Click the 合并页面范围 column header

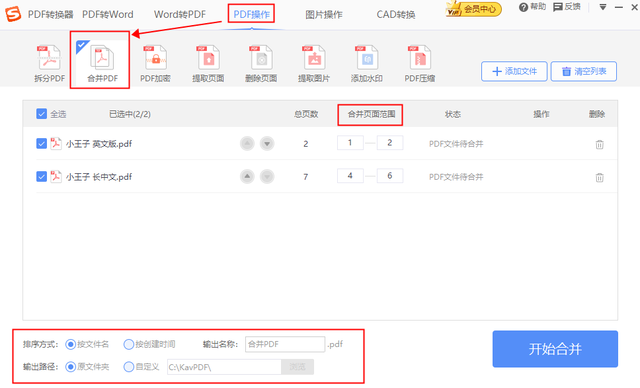coord(371,114)
